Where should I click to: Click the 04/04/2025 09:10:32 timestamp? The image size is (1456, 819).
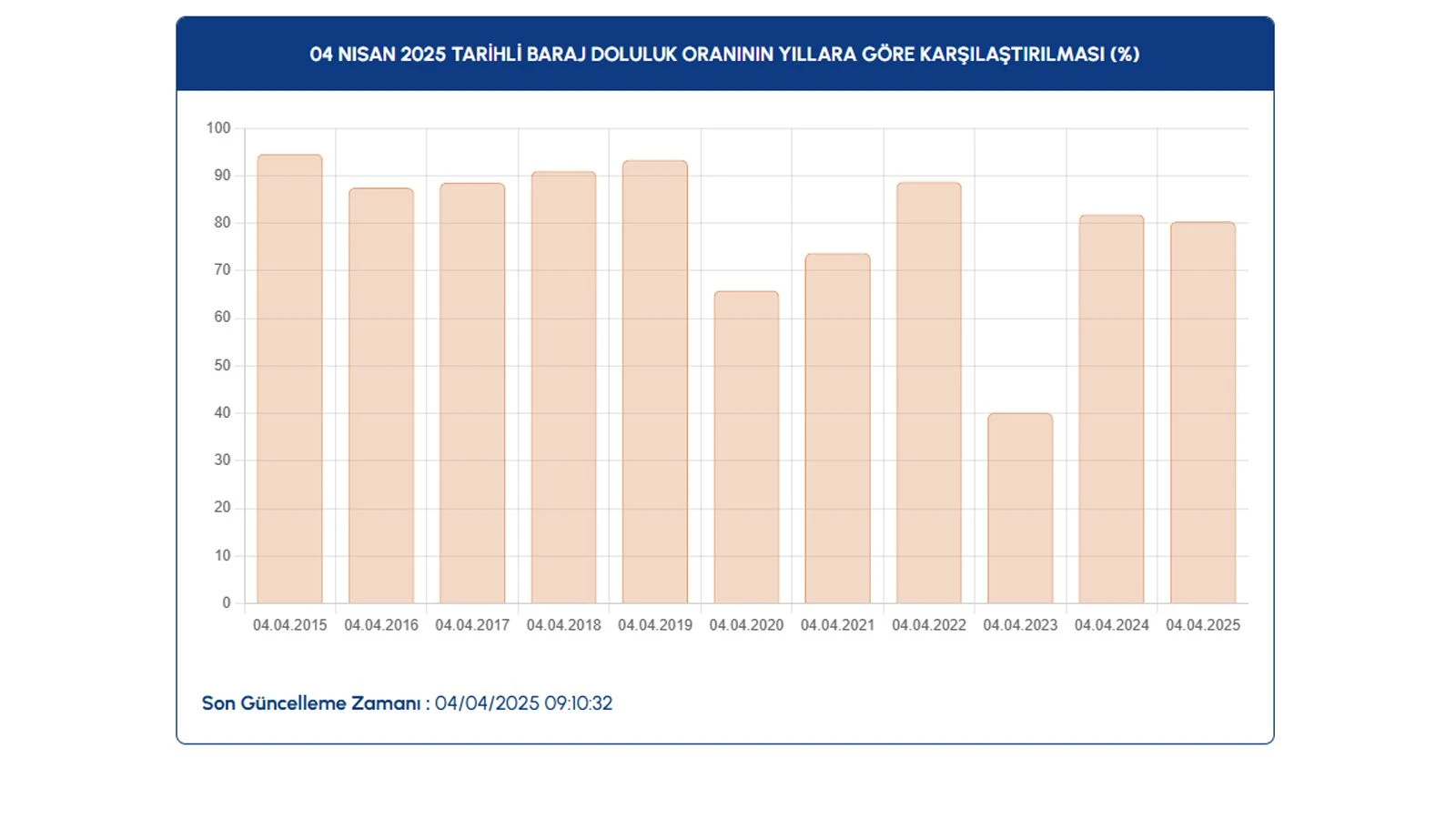tap(523, 703)
